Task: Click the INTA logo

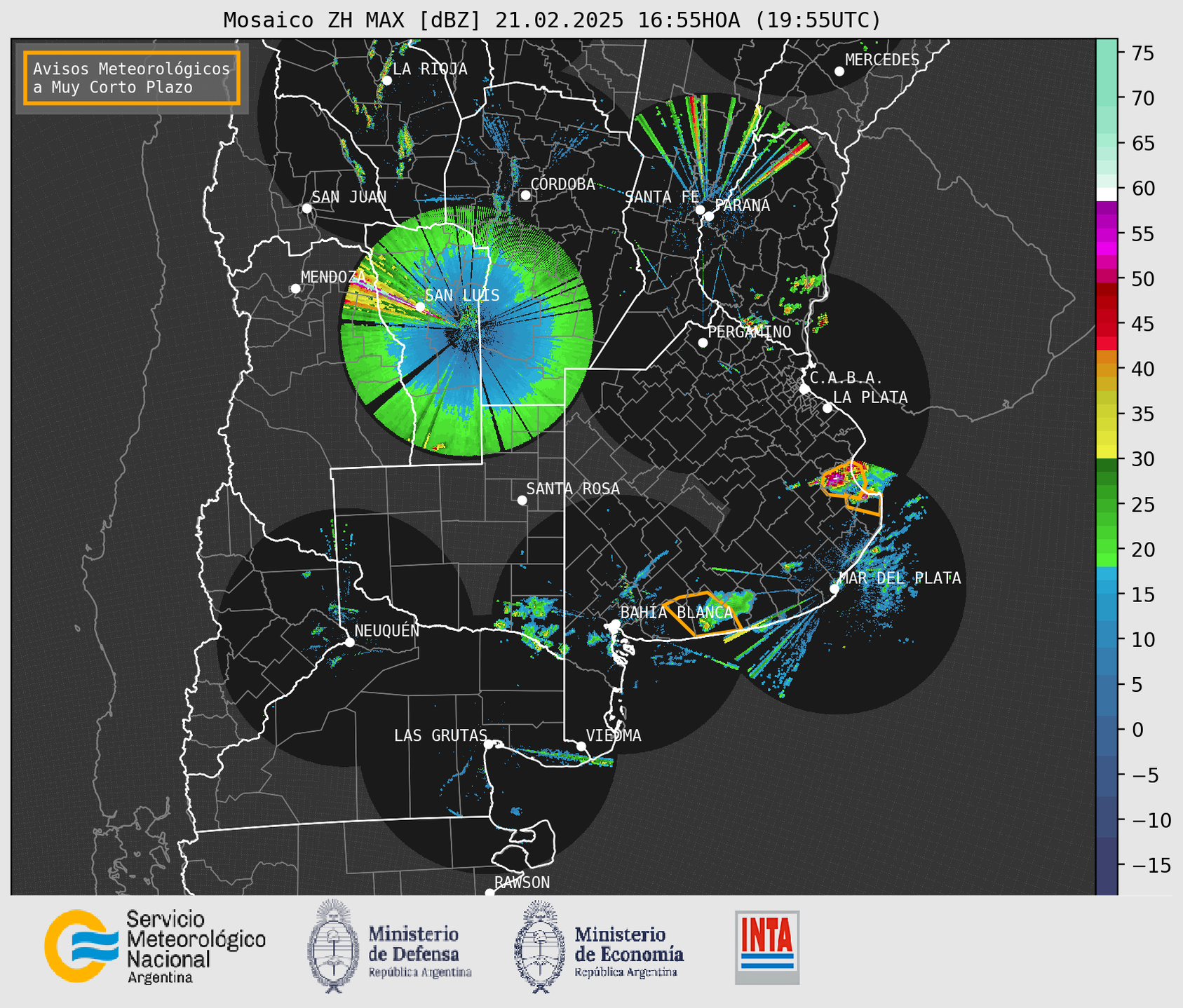Action: [767, 947]
